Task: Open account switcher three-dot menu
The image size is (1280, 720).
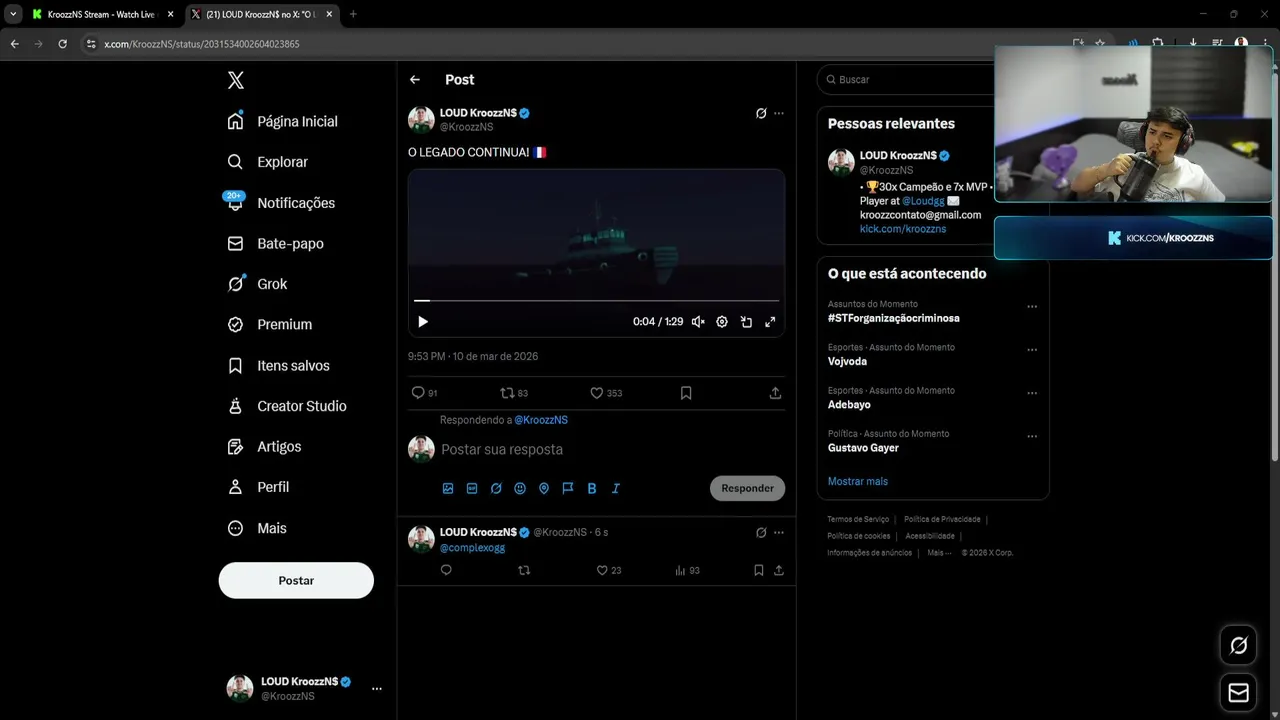Action: (x=377, y=689)
